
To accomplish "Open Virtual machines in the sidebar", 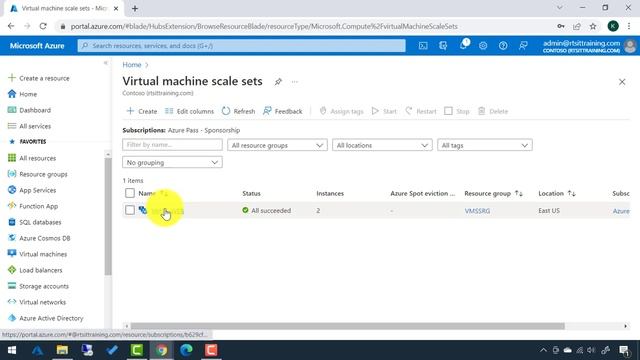I will click(x=38, y=254).
